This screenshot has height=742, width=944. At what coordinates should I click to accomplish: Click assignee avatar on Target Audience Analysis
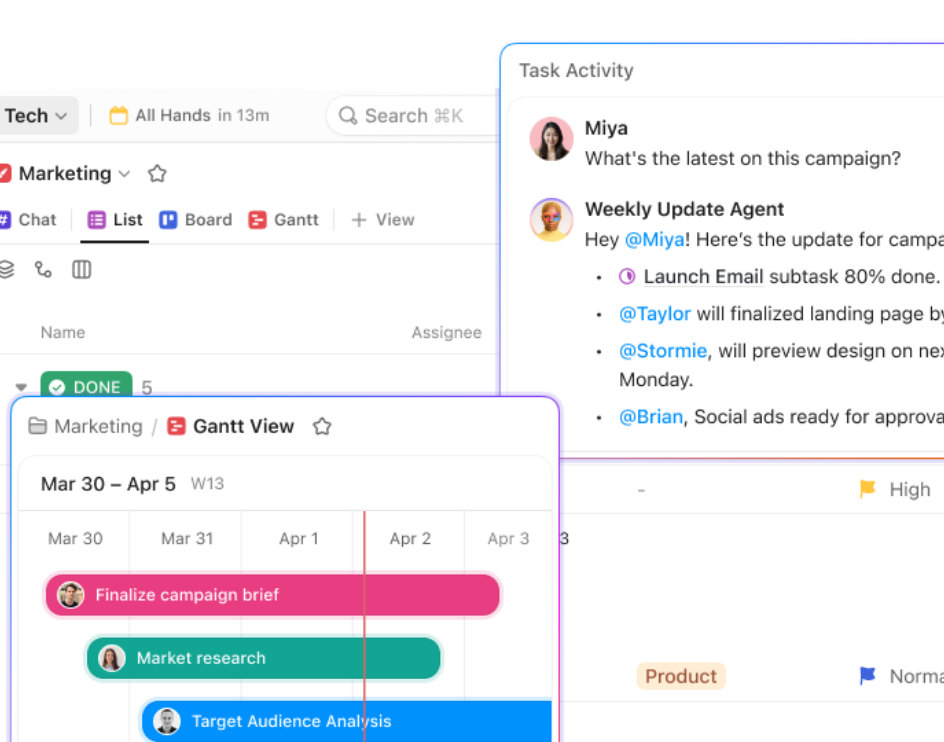[x=167, y=721]
